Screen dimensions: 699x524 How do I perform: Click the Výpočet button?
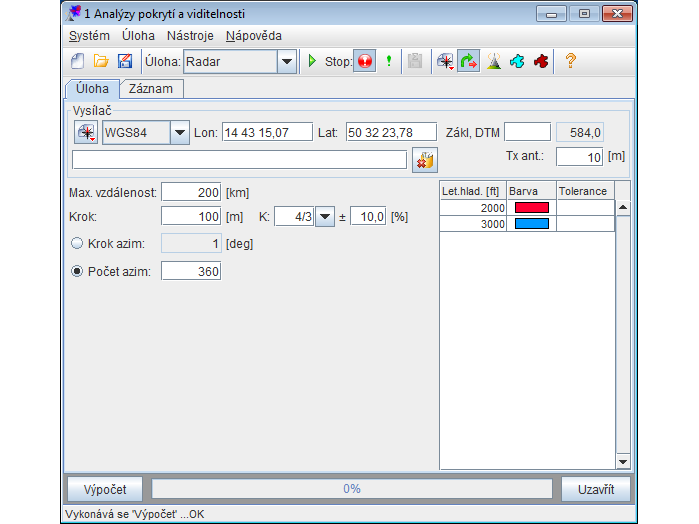[105, 489]
